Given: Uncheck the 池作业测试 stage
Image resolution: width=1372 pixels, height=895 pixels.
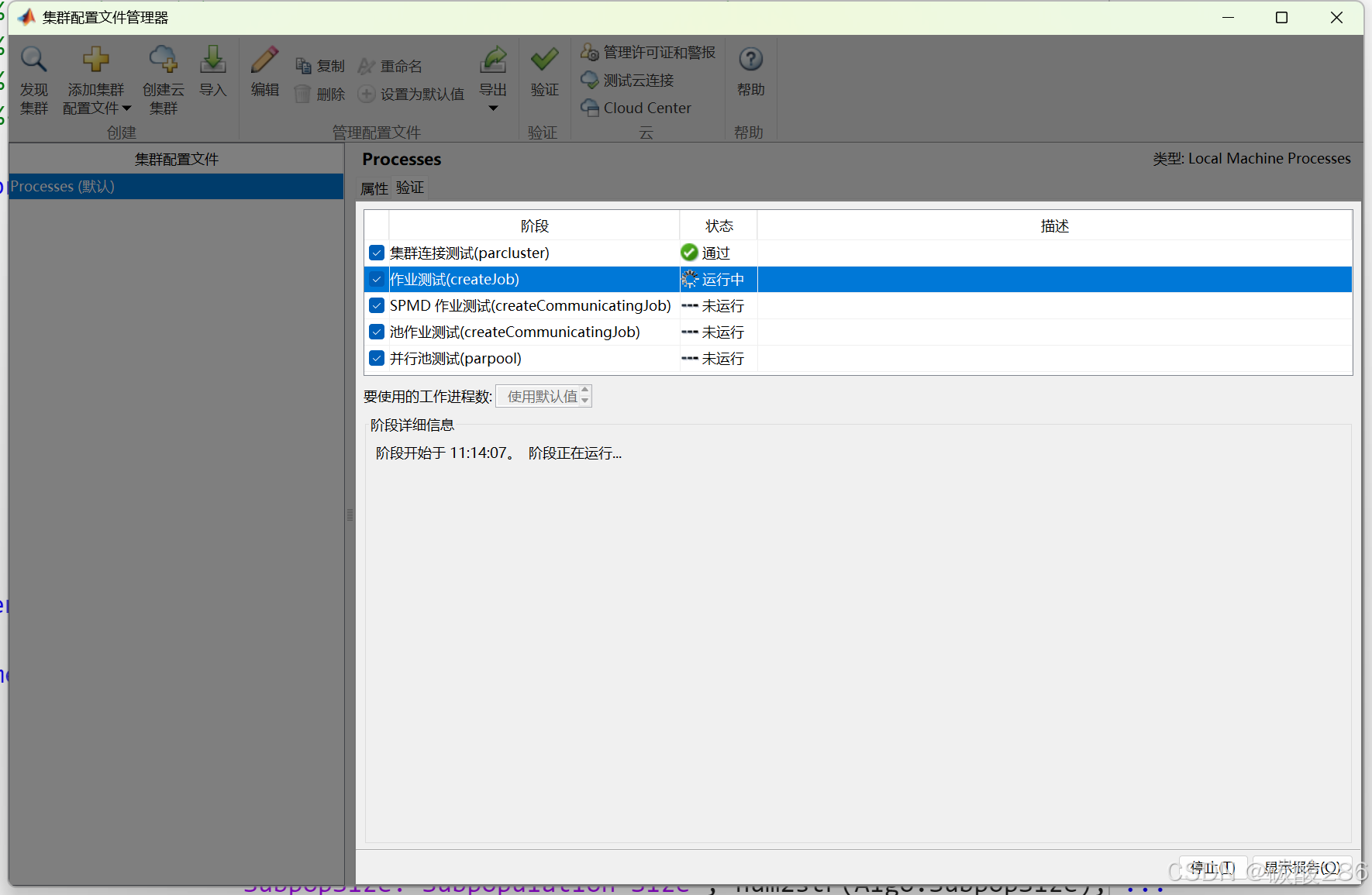Looking at the screenshot, I should coord(377,332).
